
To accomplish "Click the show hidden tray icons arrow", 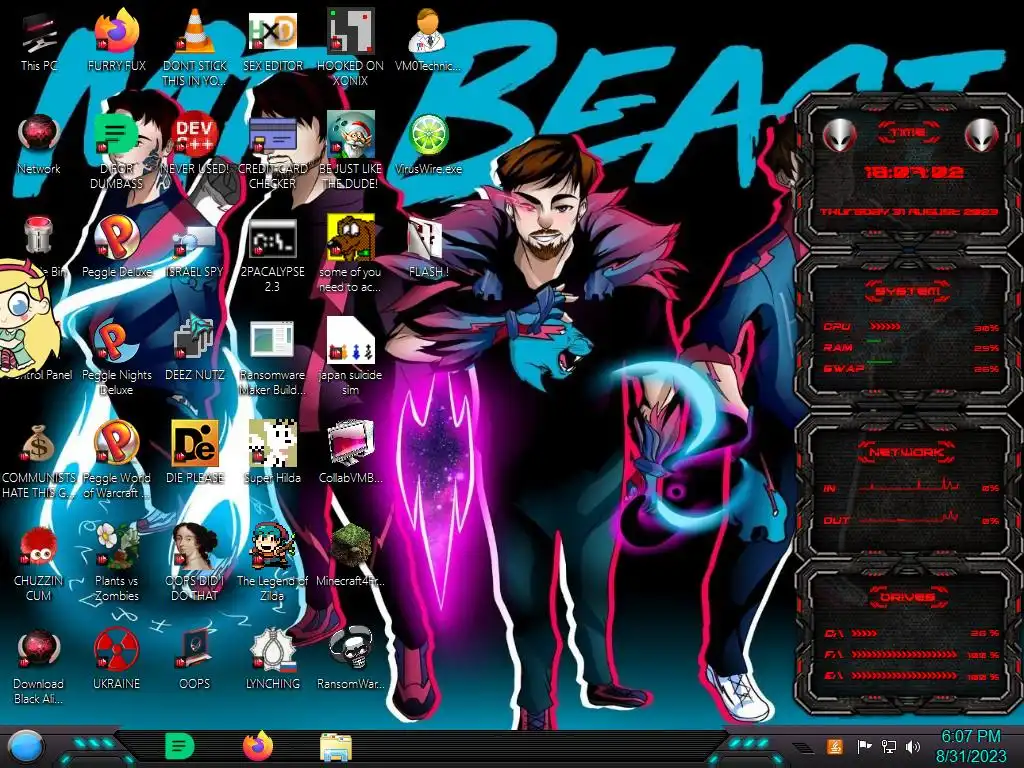I will click(803, 746).
